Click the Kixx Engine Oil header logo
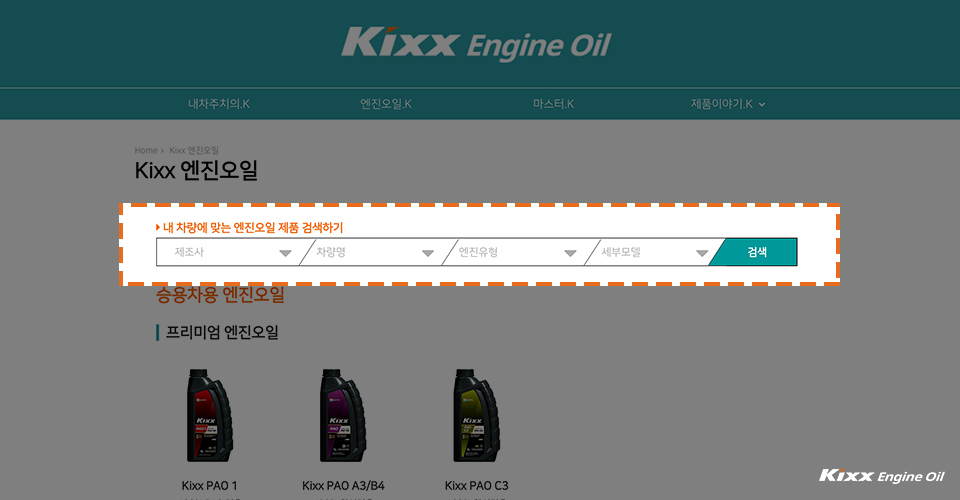The width and height of the screenshot is (960, 500). [x=476, y=43]
